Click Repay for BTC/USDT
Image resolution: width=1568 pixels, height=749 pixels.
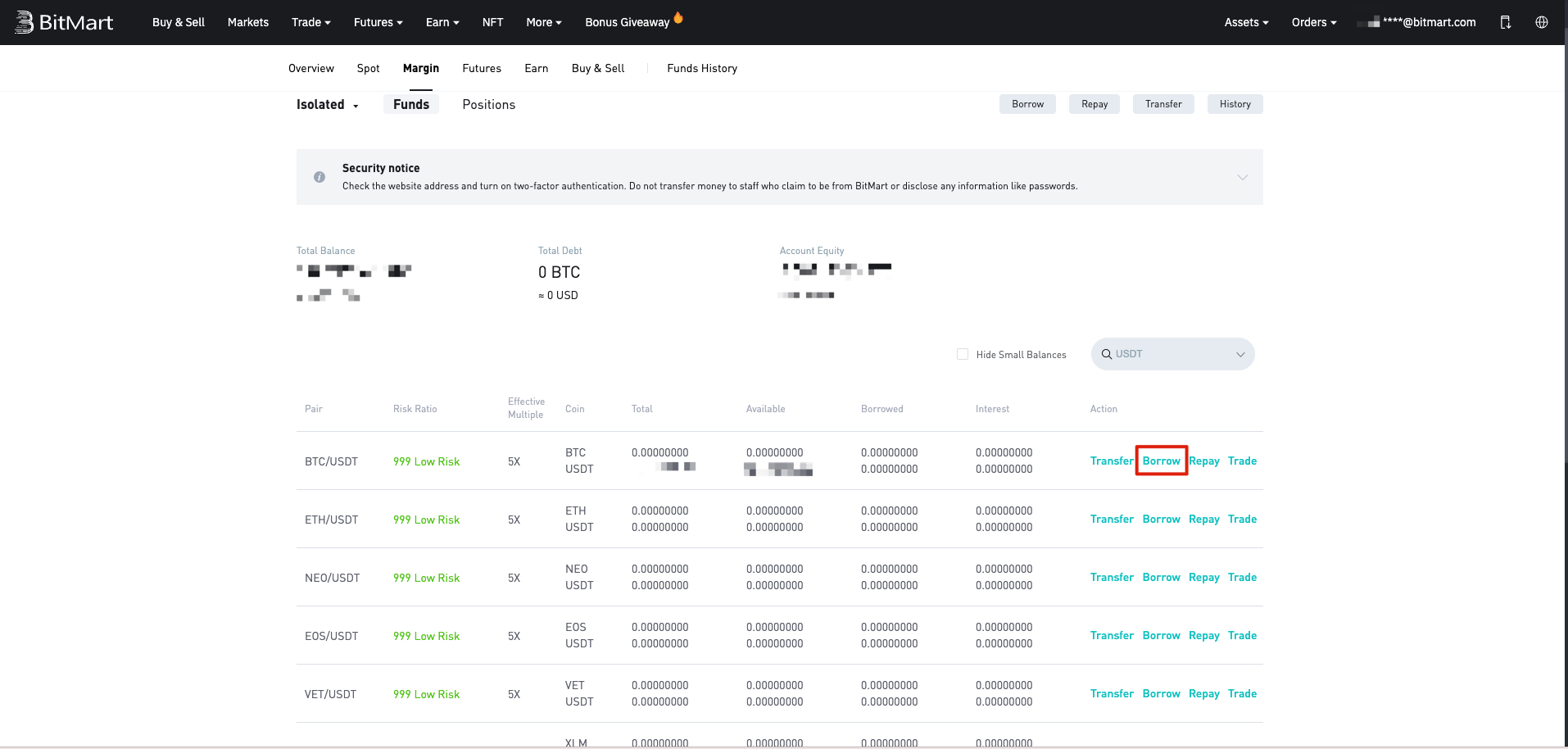point(1204,461)
